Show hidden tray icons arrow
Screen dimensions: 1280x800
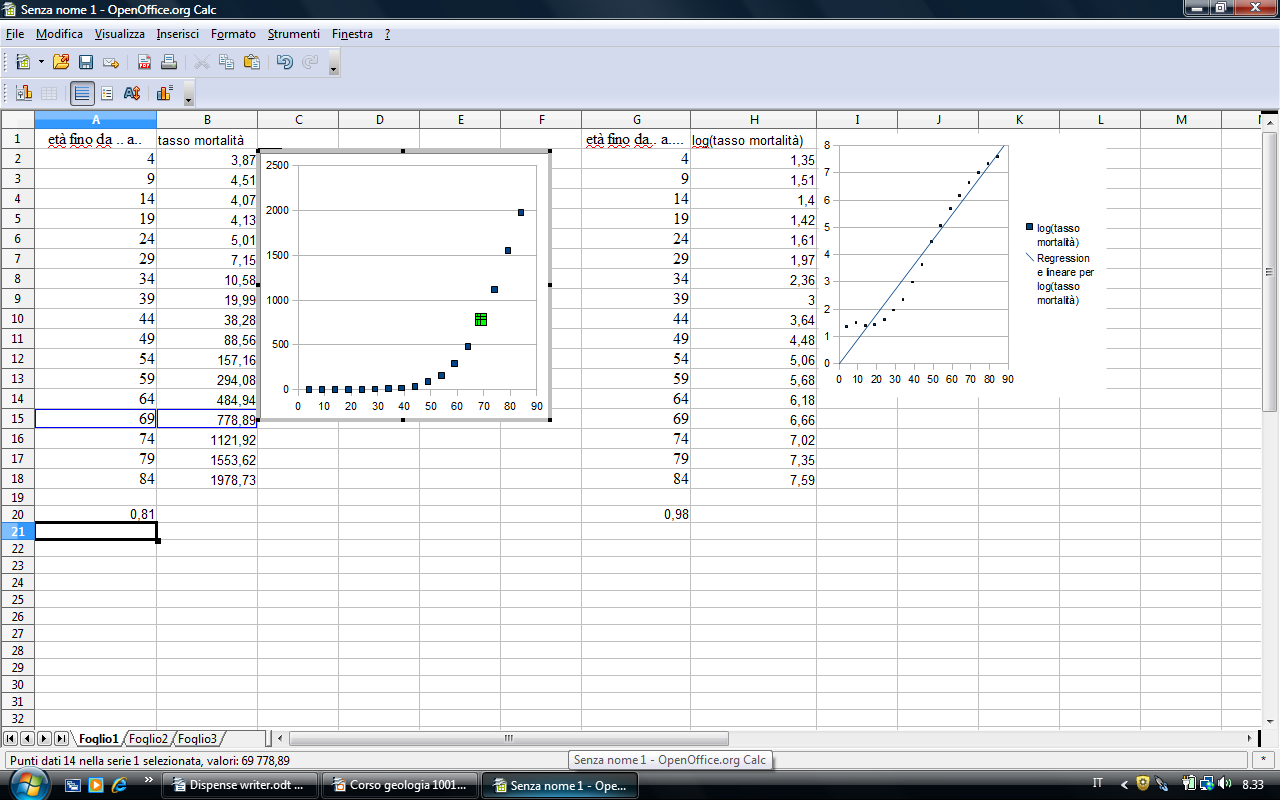tap(1124, 785)
